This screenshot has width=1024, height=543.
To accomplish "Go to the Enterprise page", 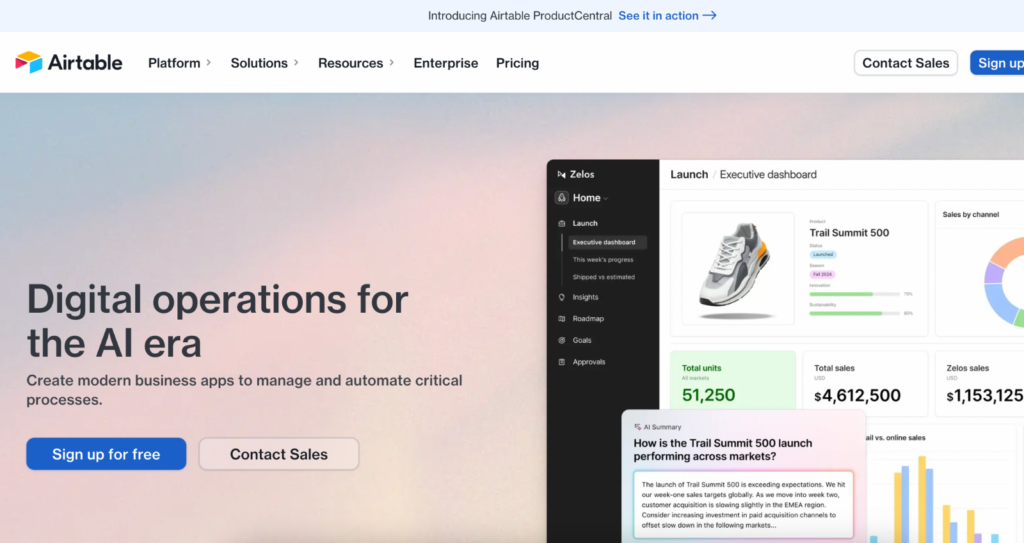I will 445,63.
